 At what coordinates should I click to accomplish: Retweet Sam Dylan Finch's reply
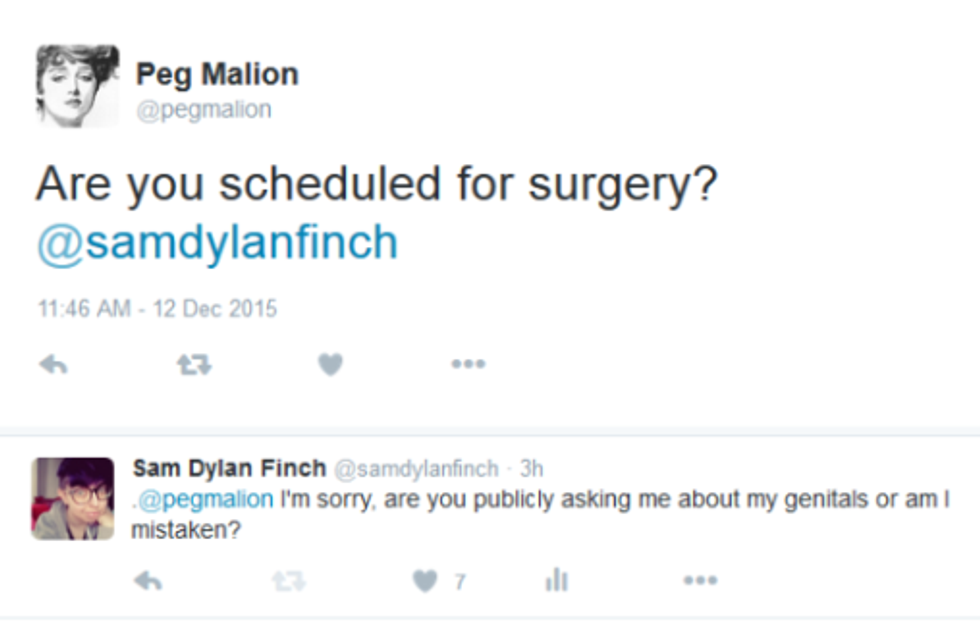pyautogui.click(x=288, y=581)
